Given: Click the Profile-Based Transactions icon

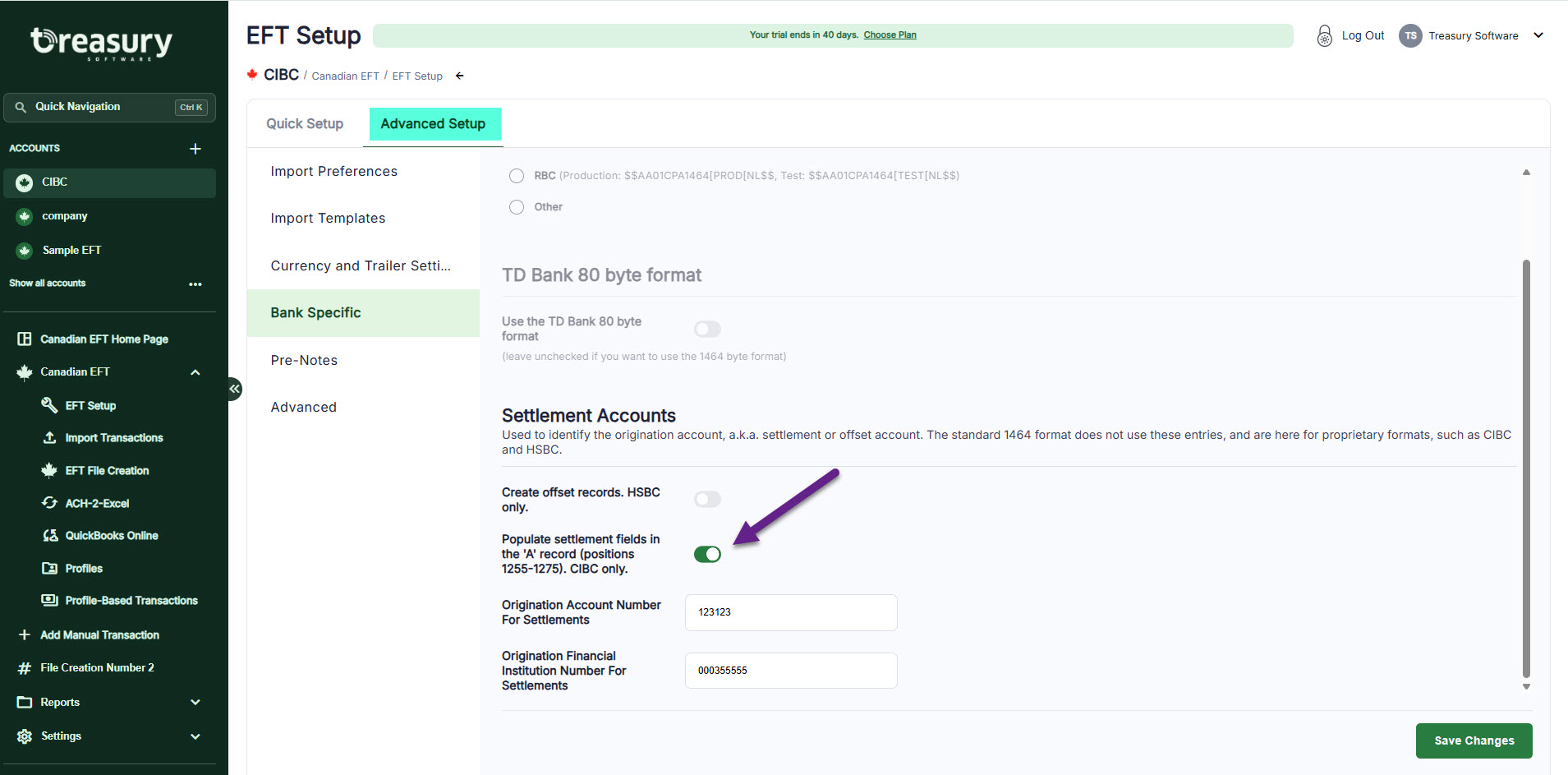Looking at the screenshot, I should tap(49, 600).
